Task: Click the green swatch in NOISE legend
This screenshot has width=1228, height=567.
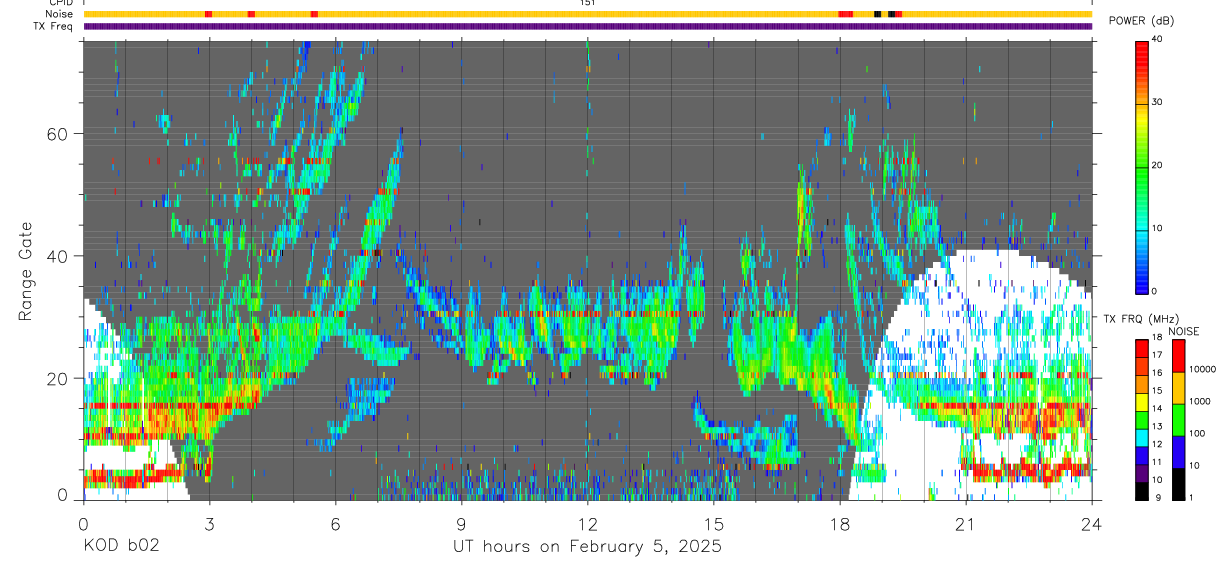Action: (x=1179, y=420)
